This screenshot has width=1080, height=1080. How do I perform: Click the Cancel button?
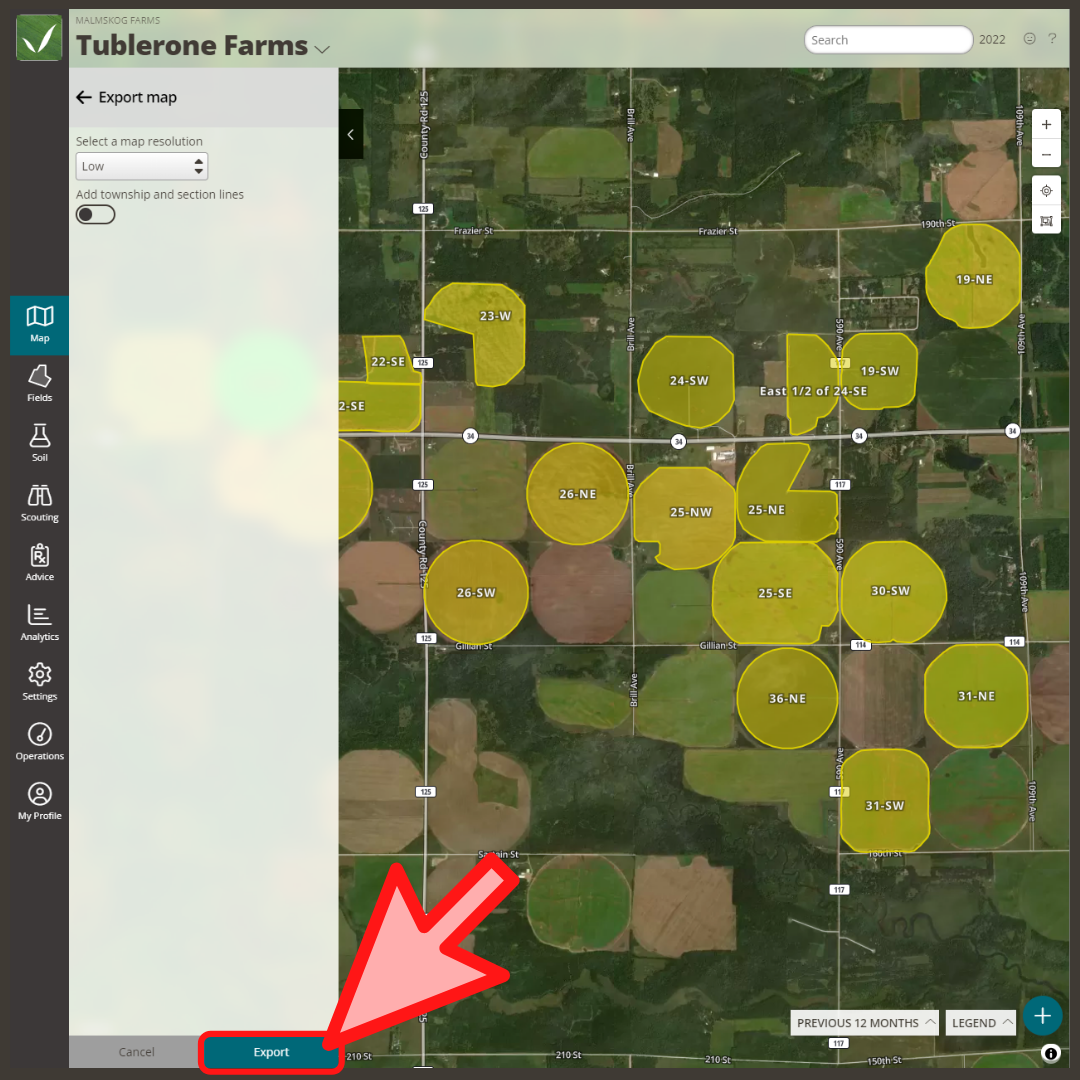(x=136, y=1052)
